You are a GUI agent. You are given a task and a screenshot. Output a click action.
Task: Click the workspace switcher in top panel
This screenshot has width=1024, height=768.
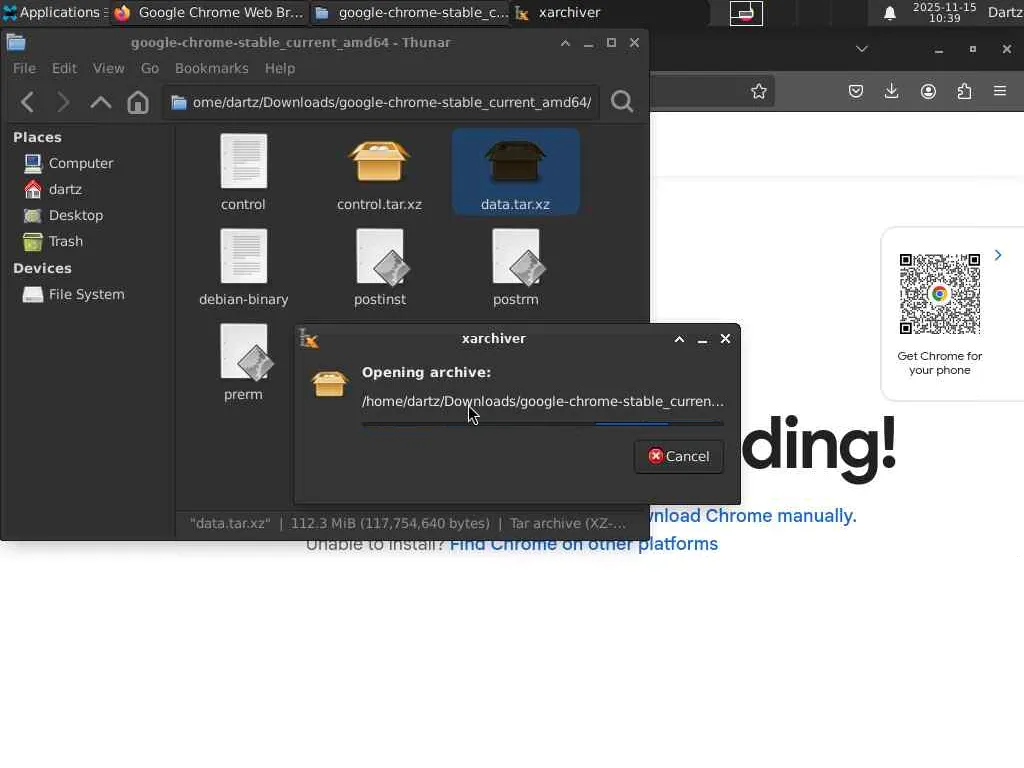(x=746, y=13)
